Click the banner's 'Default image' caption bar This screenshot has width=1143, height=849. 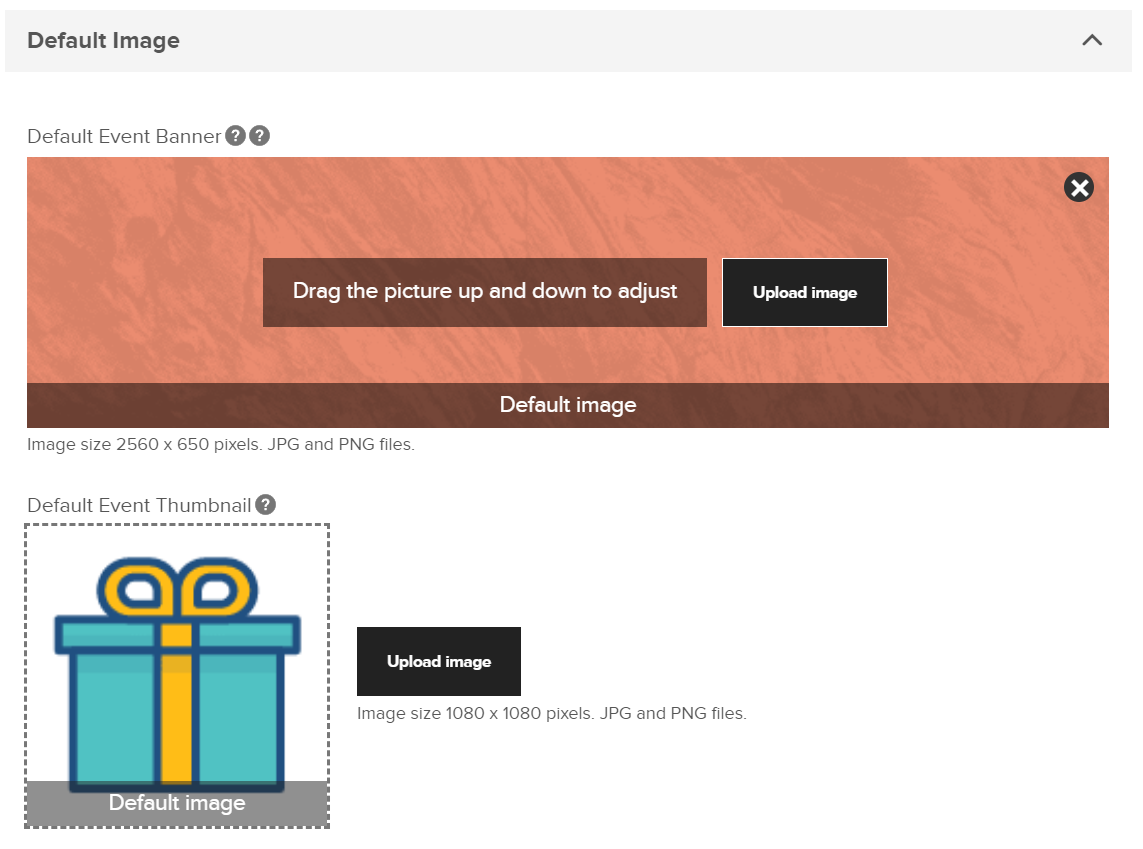[x=568, y=405]
